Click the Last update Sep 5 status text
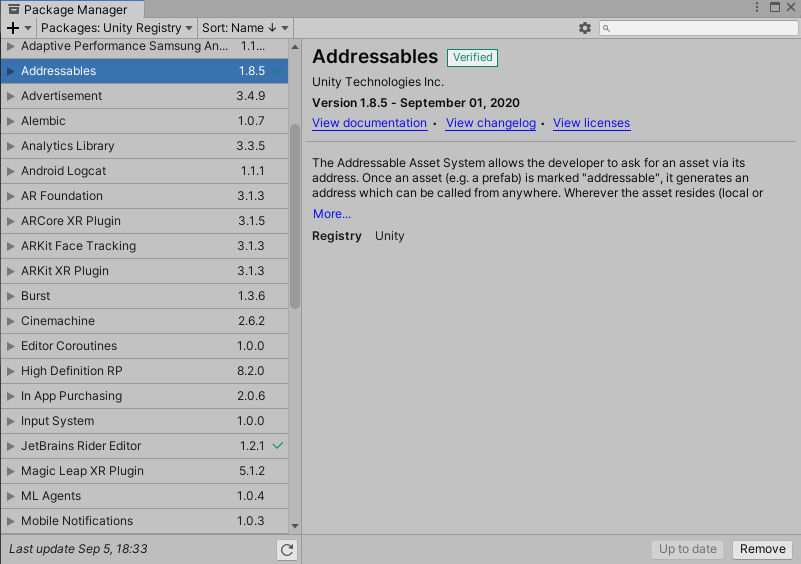 point(78,549)
